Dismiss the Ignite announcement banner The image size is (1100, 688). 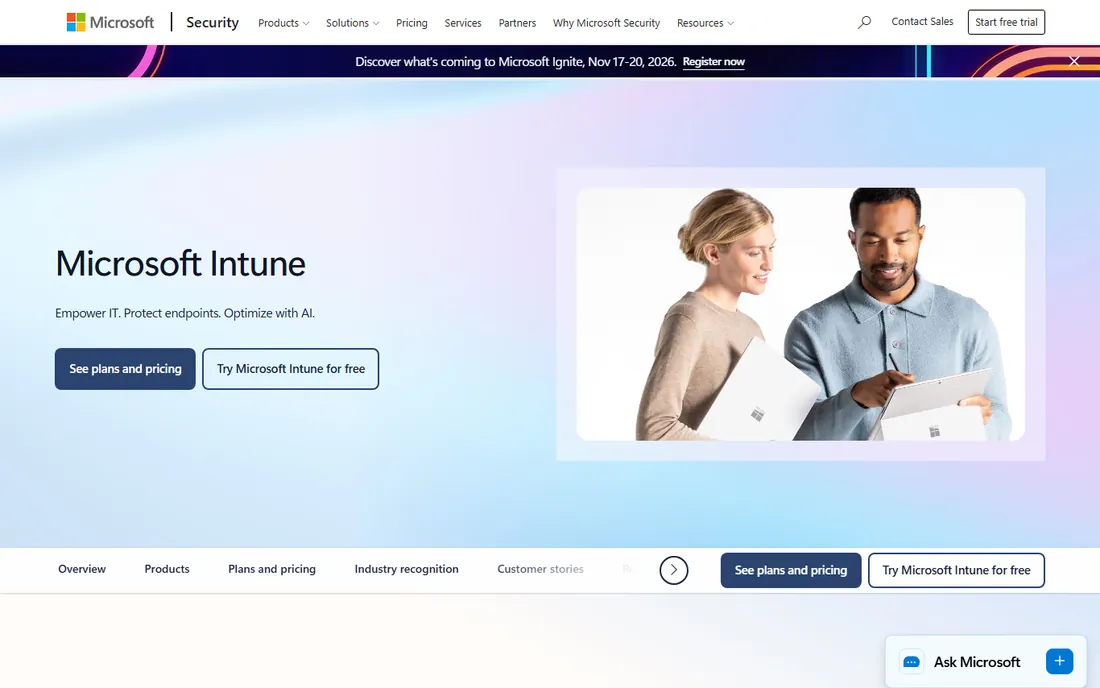pos(1074,61)
